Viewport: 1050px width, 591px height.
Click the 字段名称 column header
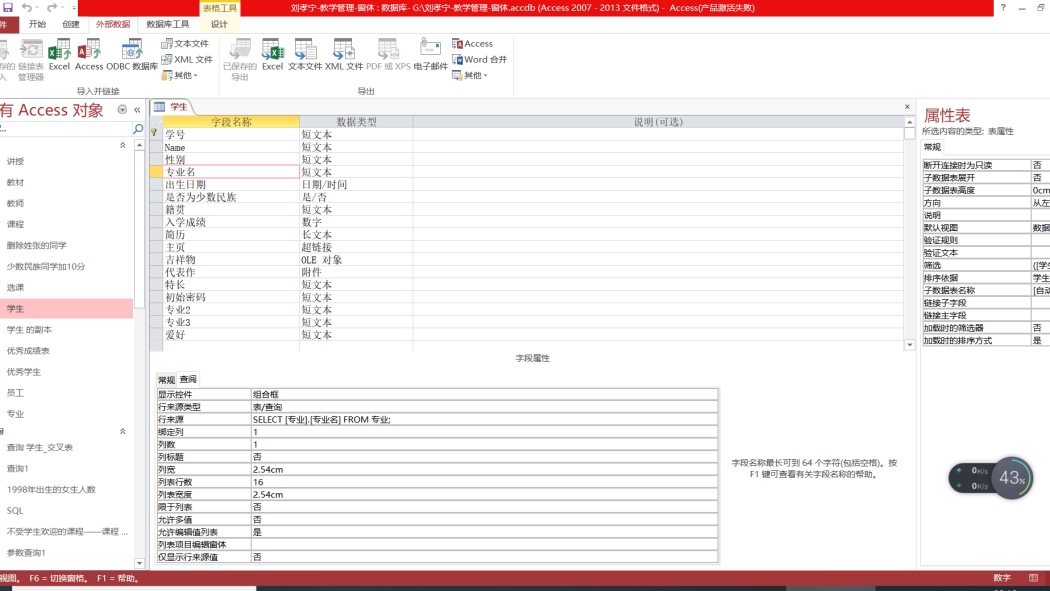(x=231, y=122)
